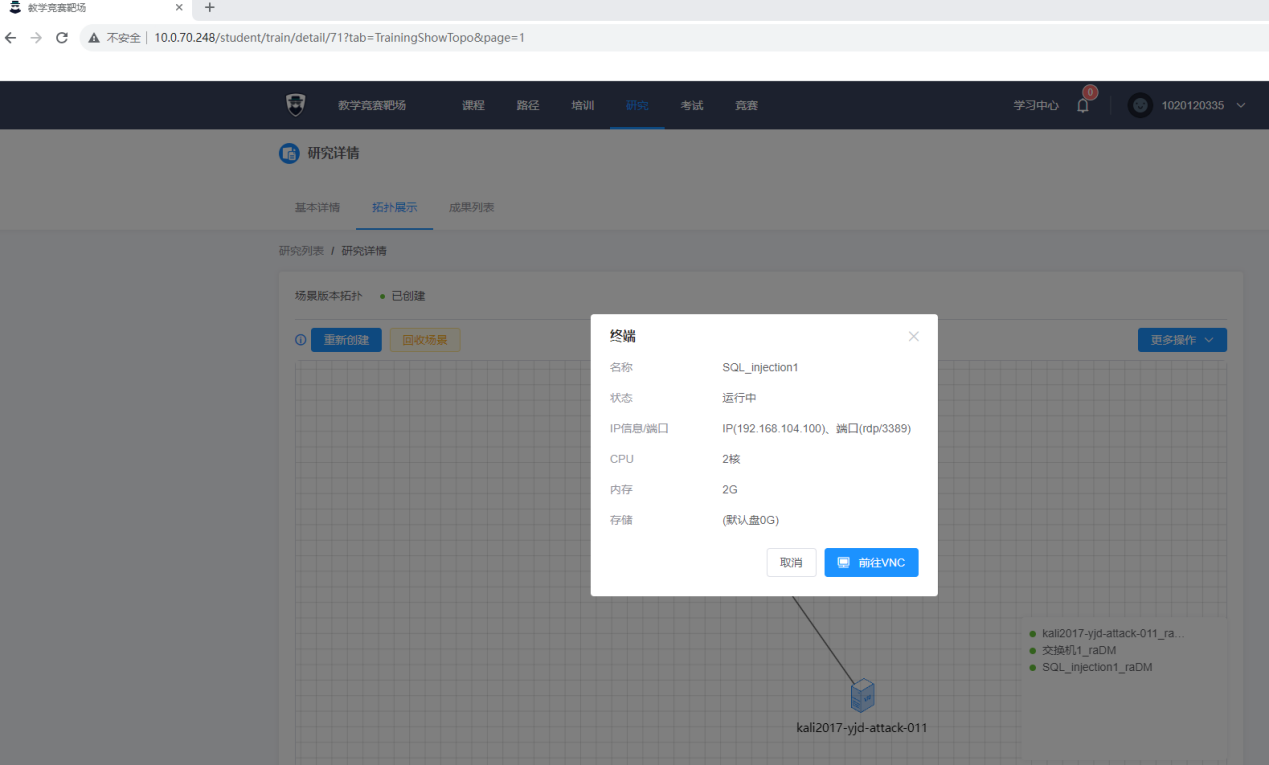Switch to the 基本详情 tab
Viewport: 1269px width, 765px height.
317,208
